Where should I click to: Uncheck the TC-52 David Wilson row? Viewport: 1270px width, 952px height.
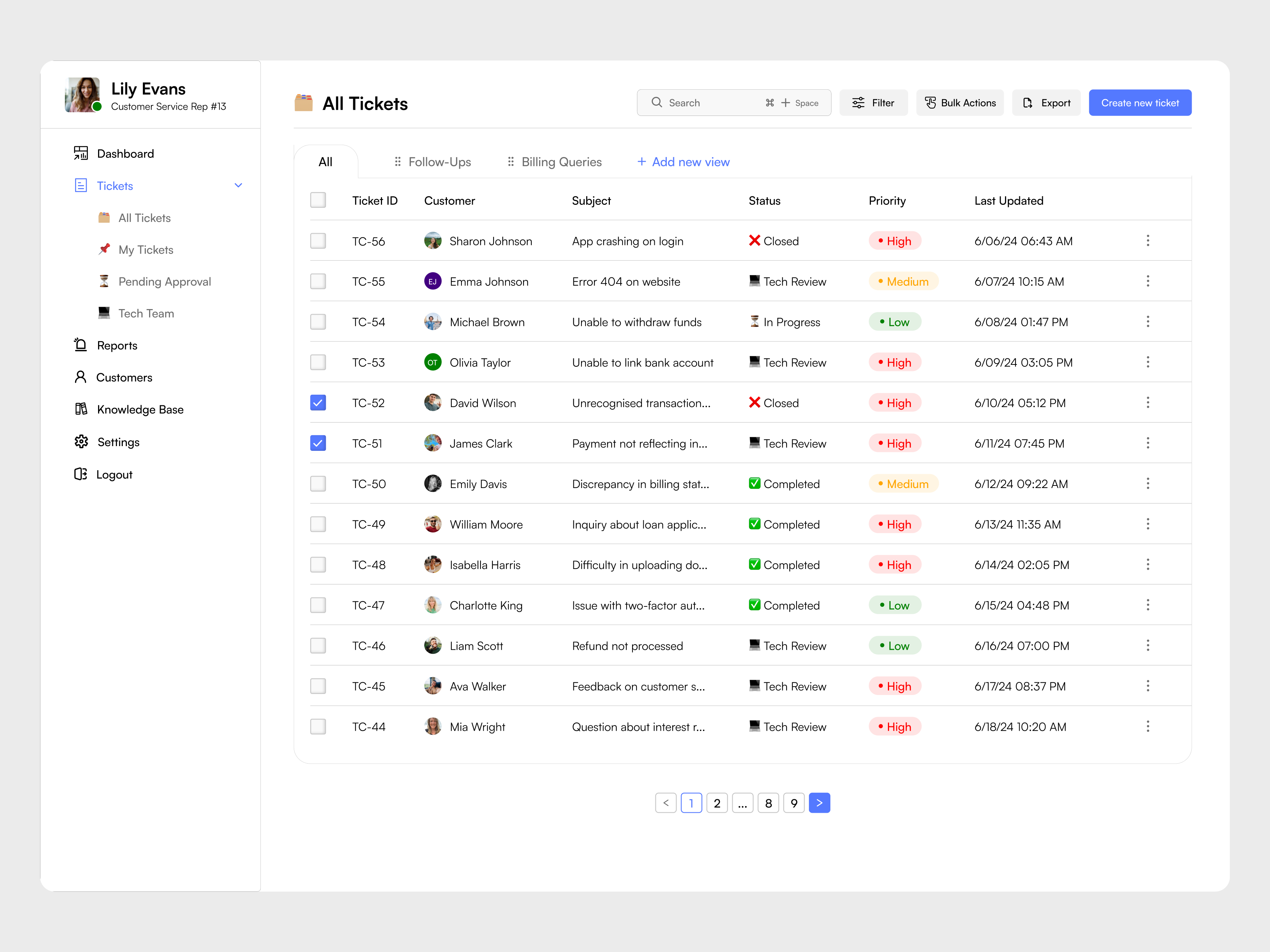click(318, 402)
